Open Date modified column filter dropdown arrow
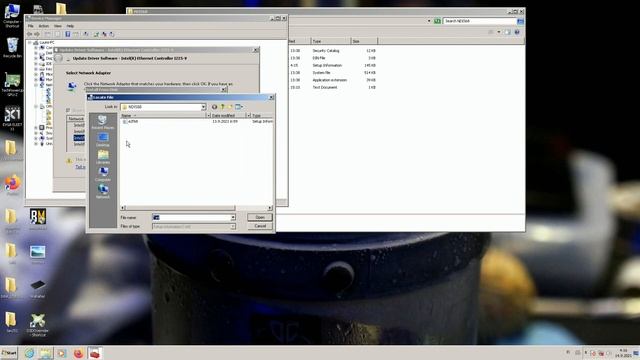Image resolution: width=640 pixels, height=360 pixels. coord(248,116)
